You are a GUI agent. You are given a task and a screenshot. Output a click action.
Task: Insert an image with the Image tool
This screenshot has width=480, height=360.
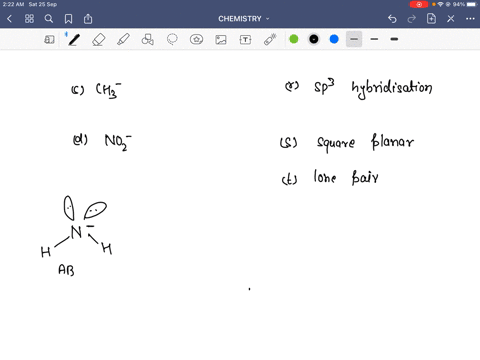tap(221, 40)
